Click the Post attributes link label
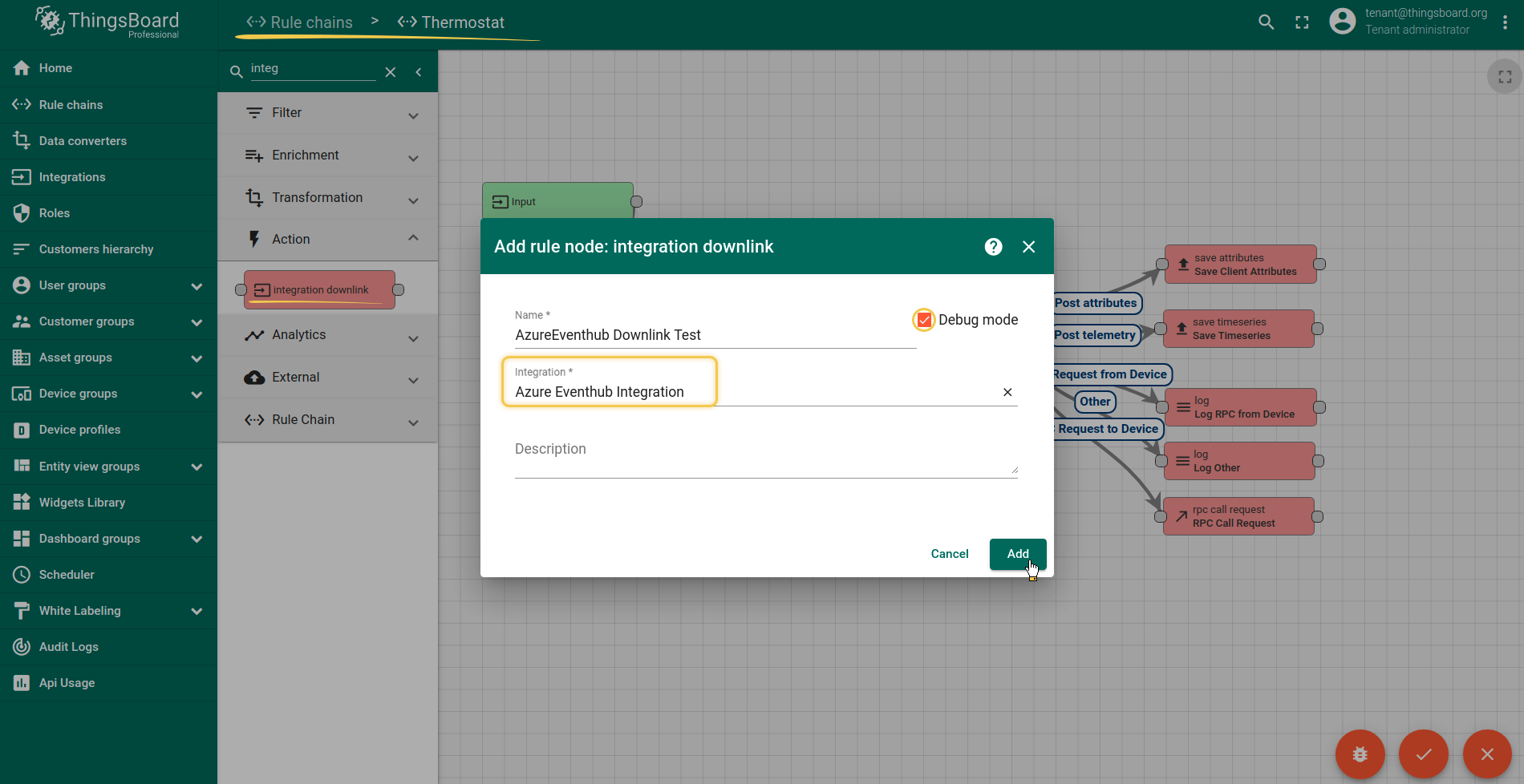Screen dimensions: 1524x784 coord(1096,303)
